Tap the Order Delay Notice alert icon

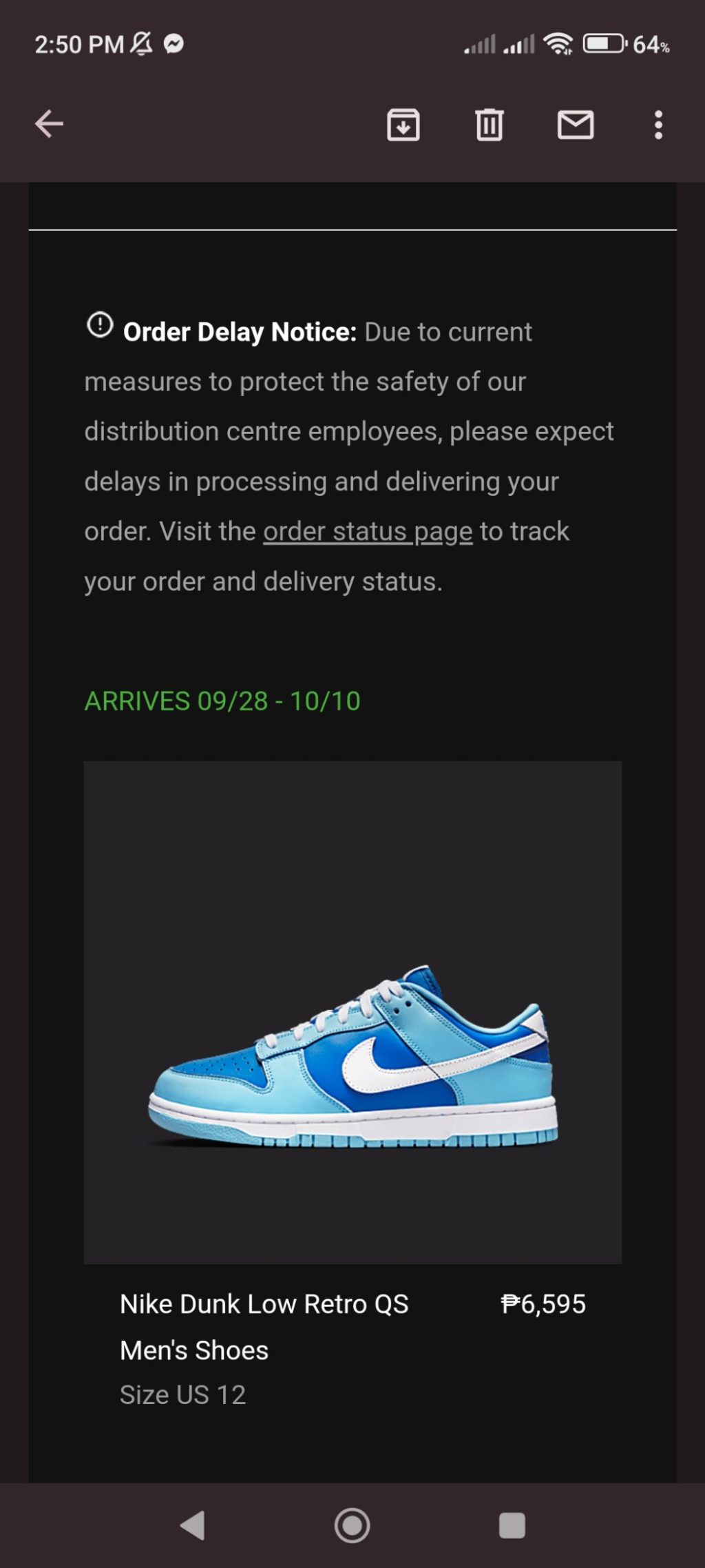100,324
